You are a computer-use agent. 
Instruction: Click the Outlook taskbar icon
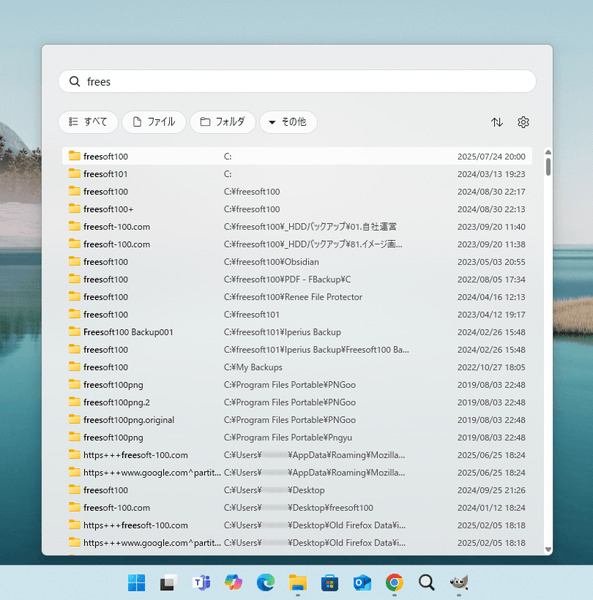coord(362,582)
